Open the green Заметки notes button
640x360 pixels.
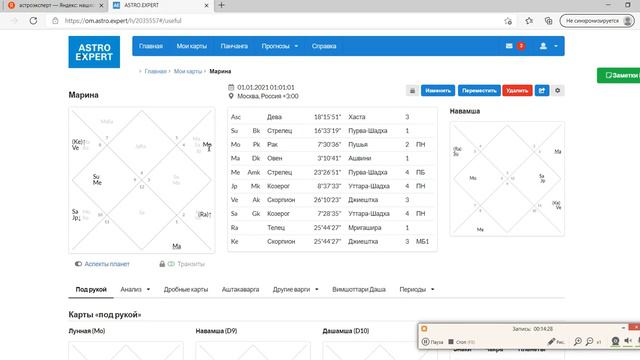pos(619,76)
